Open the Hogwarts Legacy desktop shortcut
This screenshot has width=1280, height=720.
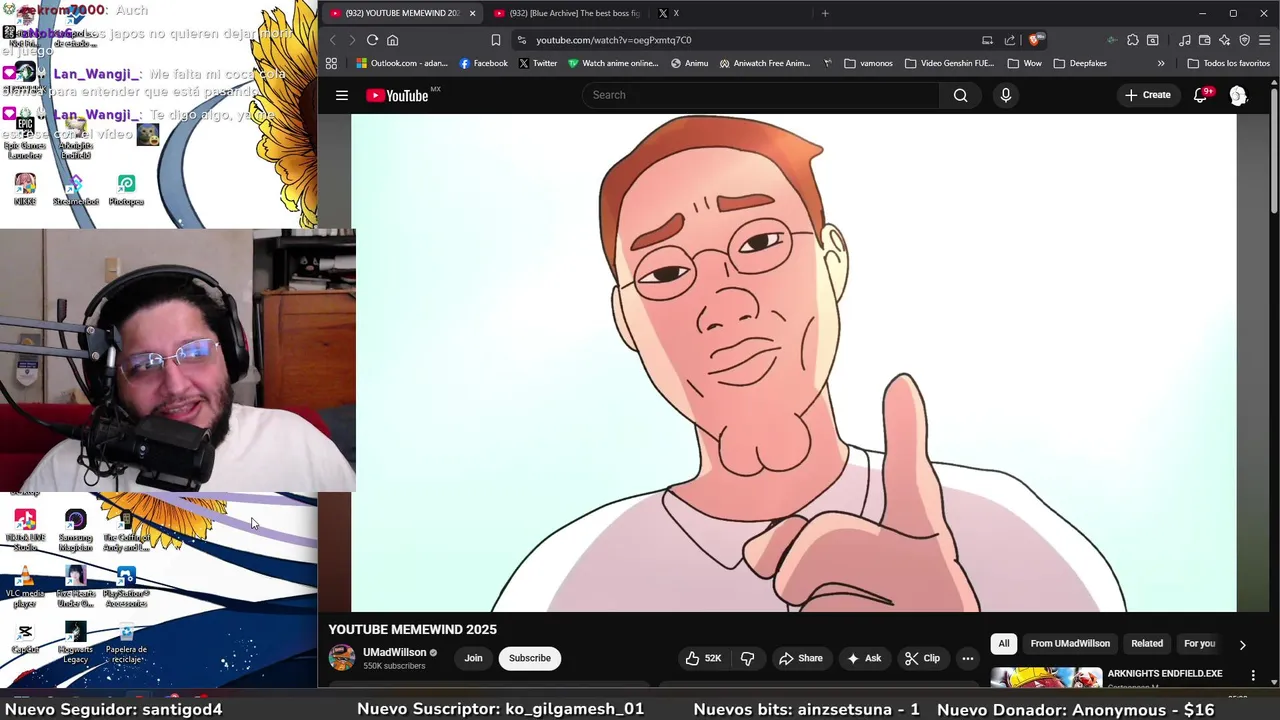click(x=76, y=642)
